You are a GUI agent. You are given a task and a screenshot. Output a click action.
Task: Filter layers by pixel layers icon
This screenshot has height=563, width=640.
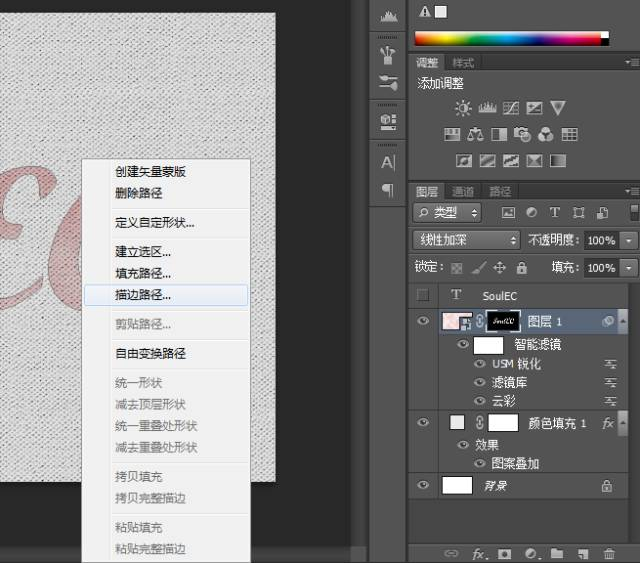click(x=508, y=213)
